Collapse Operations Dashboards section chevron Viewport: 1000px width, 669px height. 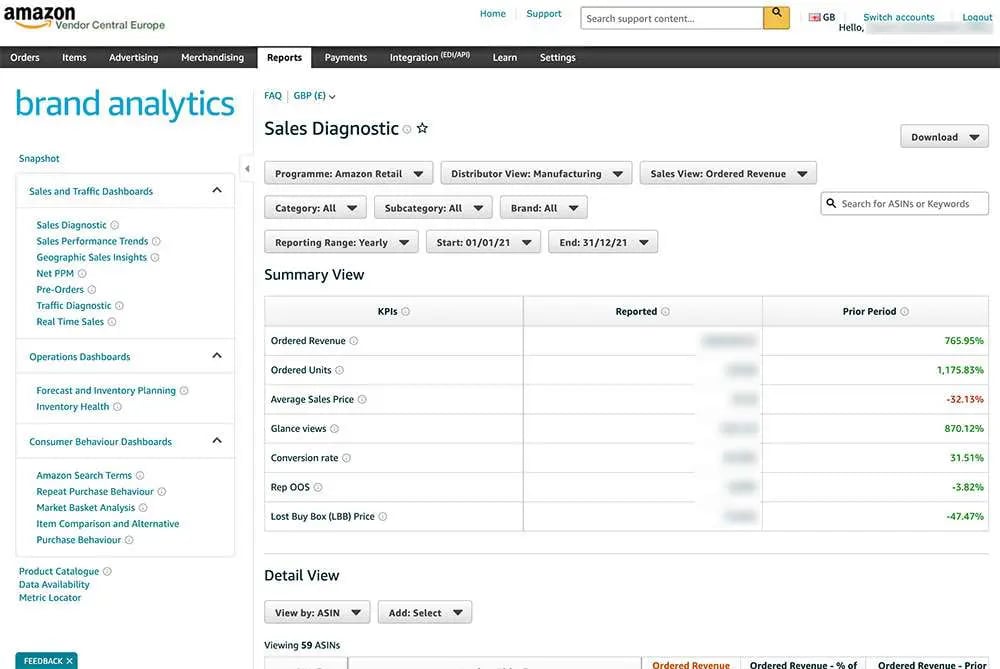tap(217, 355)
